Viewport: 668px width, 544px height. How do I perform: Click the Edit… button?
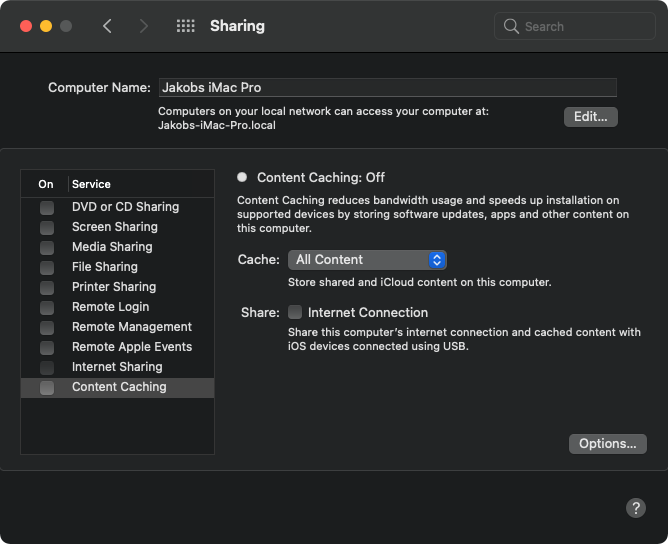click(x=590, y=117)
